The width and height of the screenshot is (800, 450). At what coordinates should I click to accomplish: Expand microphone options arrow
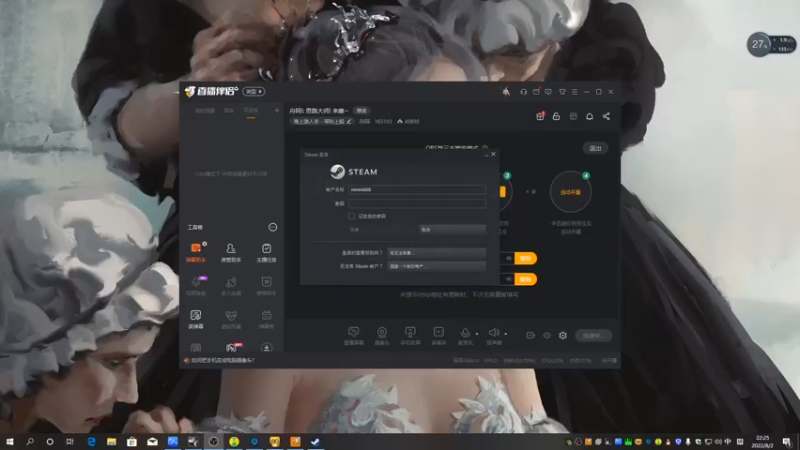[x=477, y=334]
